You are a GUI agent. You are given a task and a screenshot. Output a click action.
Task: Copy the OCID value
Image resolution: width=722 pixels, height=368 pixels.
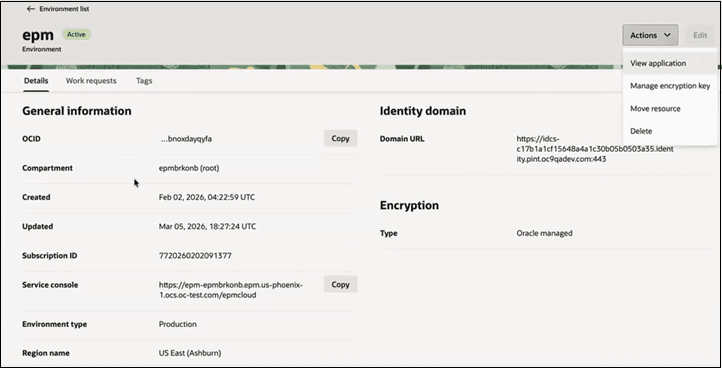pos(340,138)
